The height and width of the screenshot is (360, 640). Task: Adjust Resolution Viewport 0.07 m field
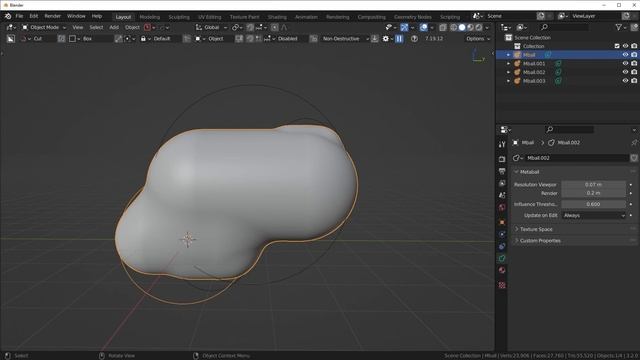point(593,184)
